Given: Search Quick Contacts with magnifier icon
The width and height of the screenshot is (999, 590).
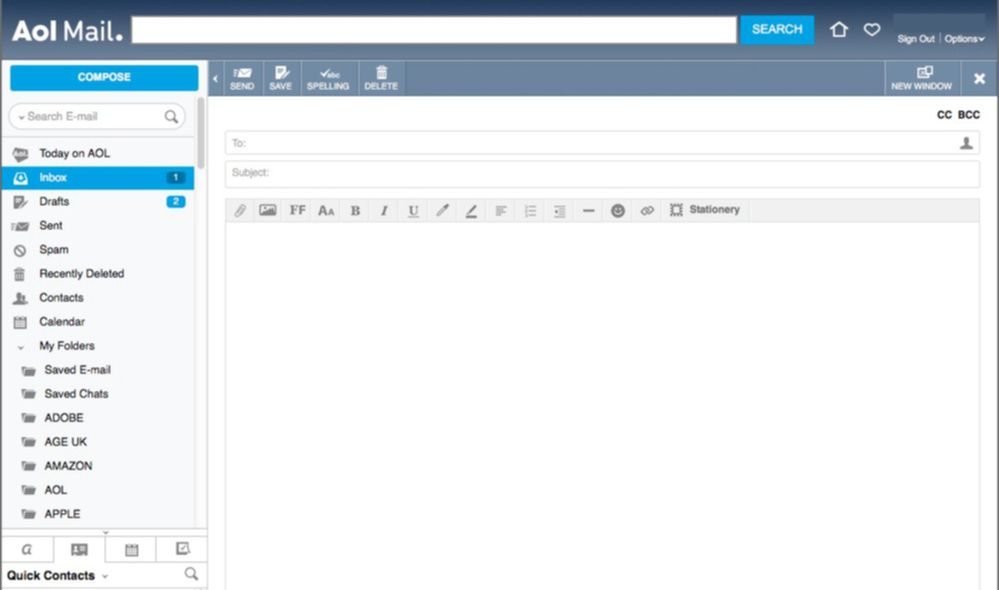Looking at the screenshot, I should pos(191,573).
